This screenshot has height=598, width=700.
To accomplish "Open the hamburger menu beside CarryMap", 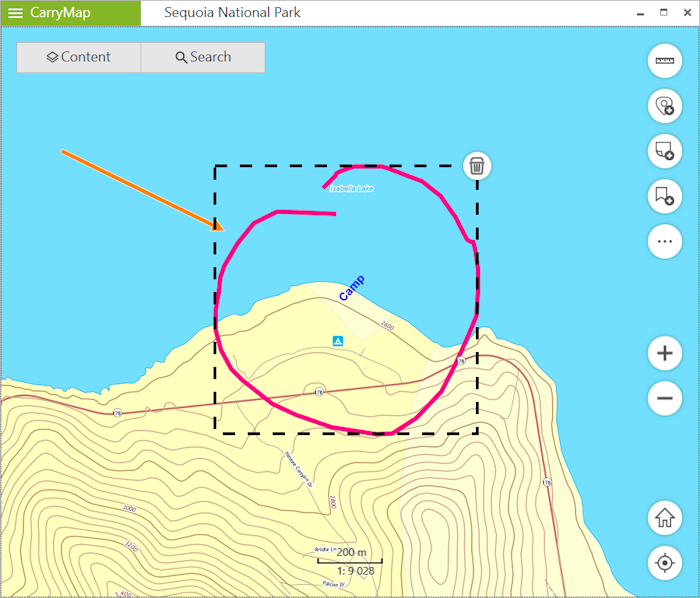I will [15, 13].
